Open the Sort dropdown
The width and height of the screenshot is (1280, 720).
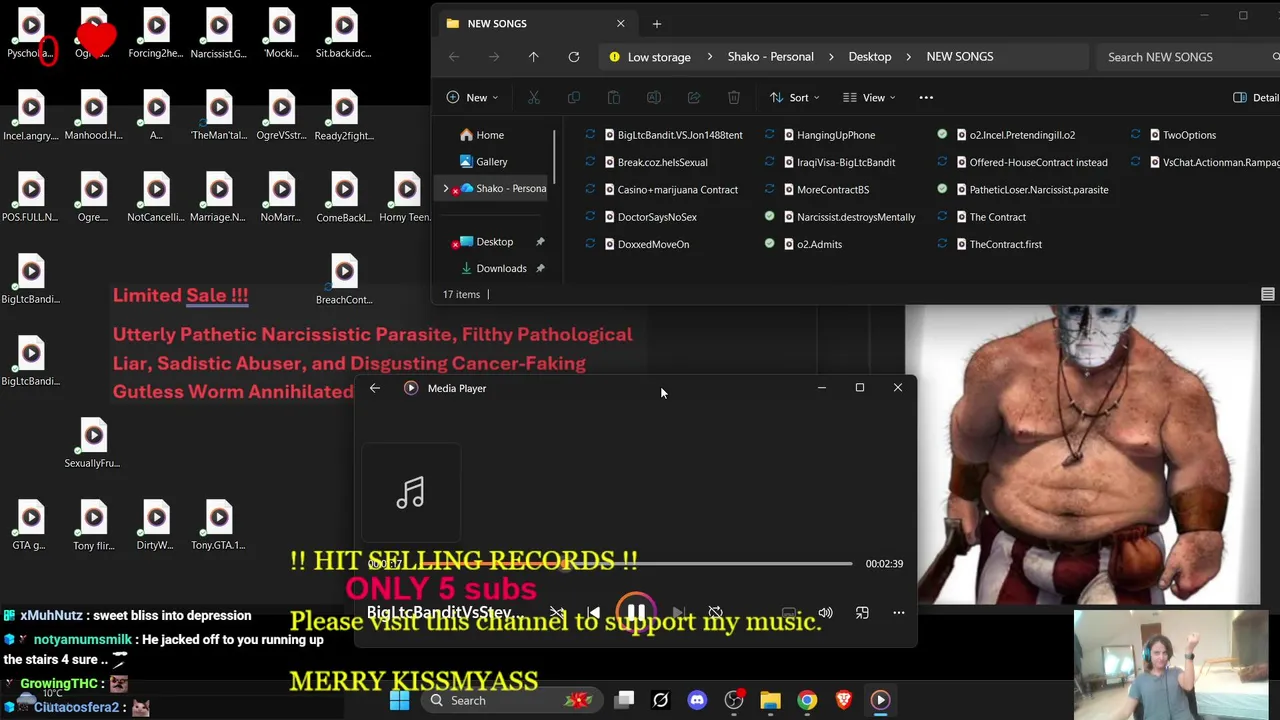pos(794,97)
